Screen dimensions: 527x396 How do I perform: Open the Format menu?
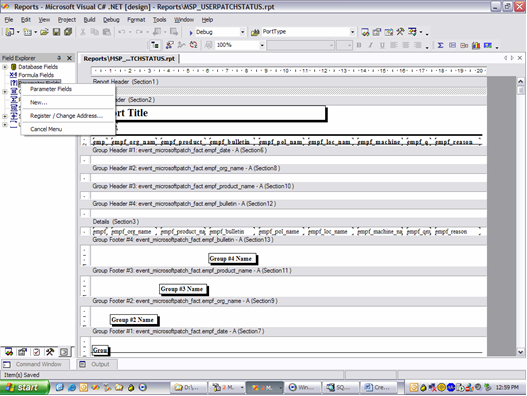coord(136,20)
